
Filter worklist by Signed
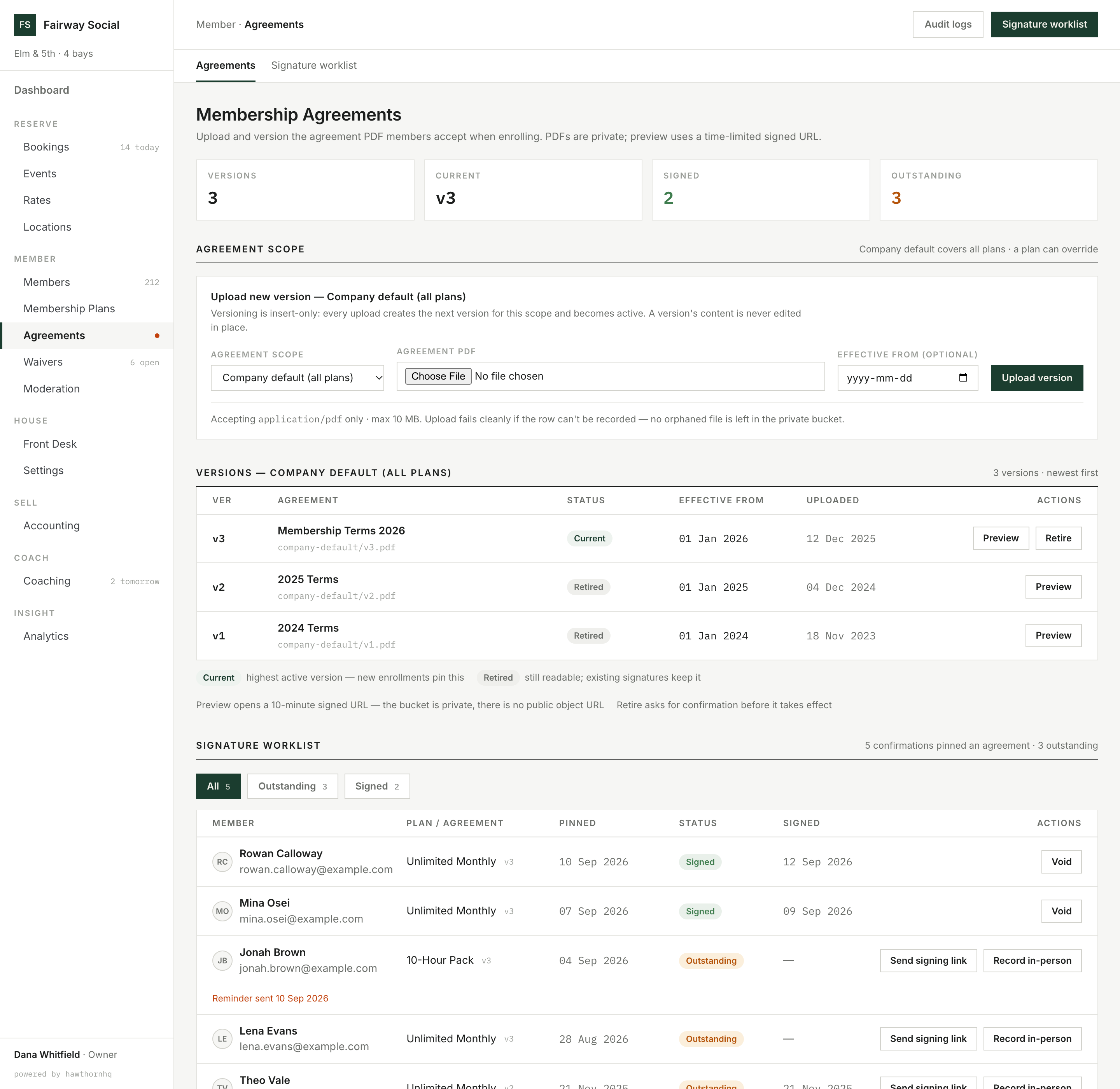click(x=377, y=786)
